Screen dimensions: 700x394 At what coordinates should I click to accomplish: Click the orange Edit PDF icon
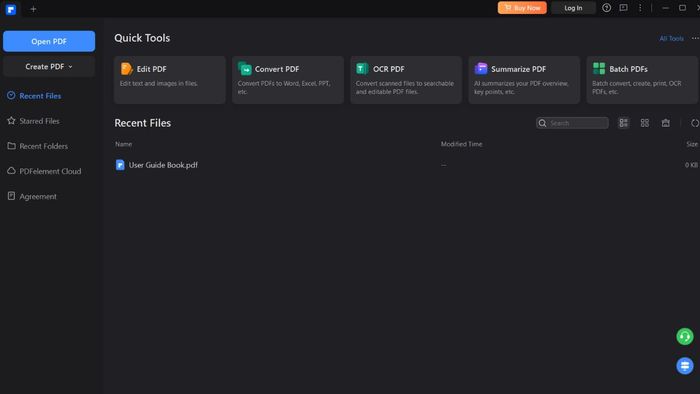(126, 68)
